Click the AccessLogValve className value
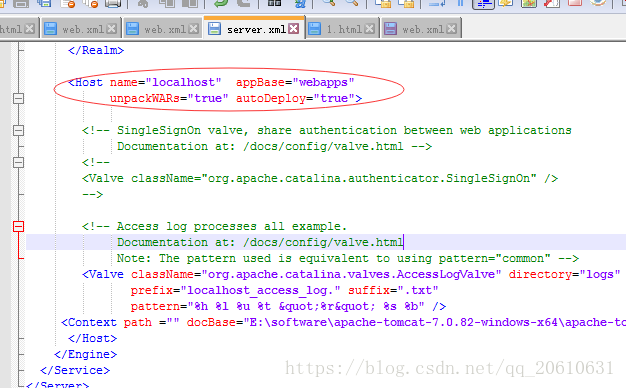Screen dimensions: 626x388 pyautogui.click(x=351, y=274)
